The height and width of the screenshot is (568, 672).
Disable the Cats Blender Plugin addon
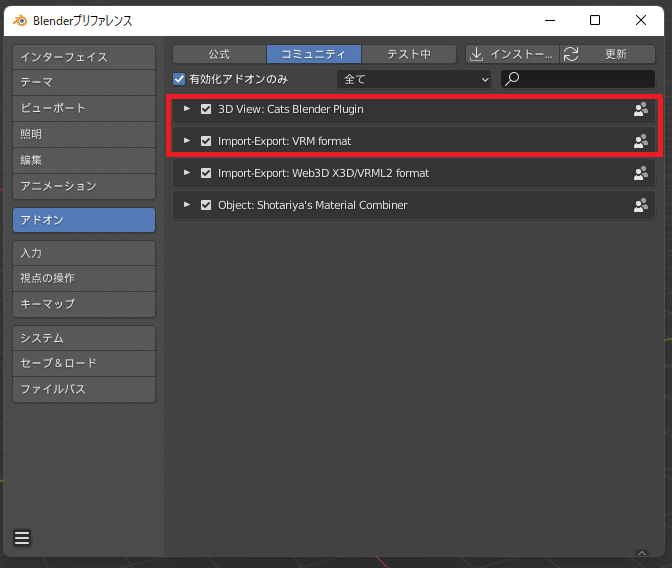[x=206, y=109]
